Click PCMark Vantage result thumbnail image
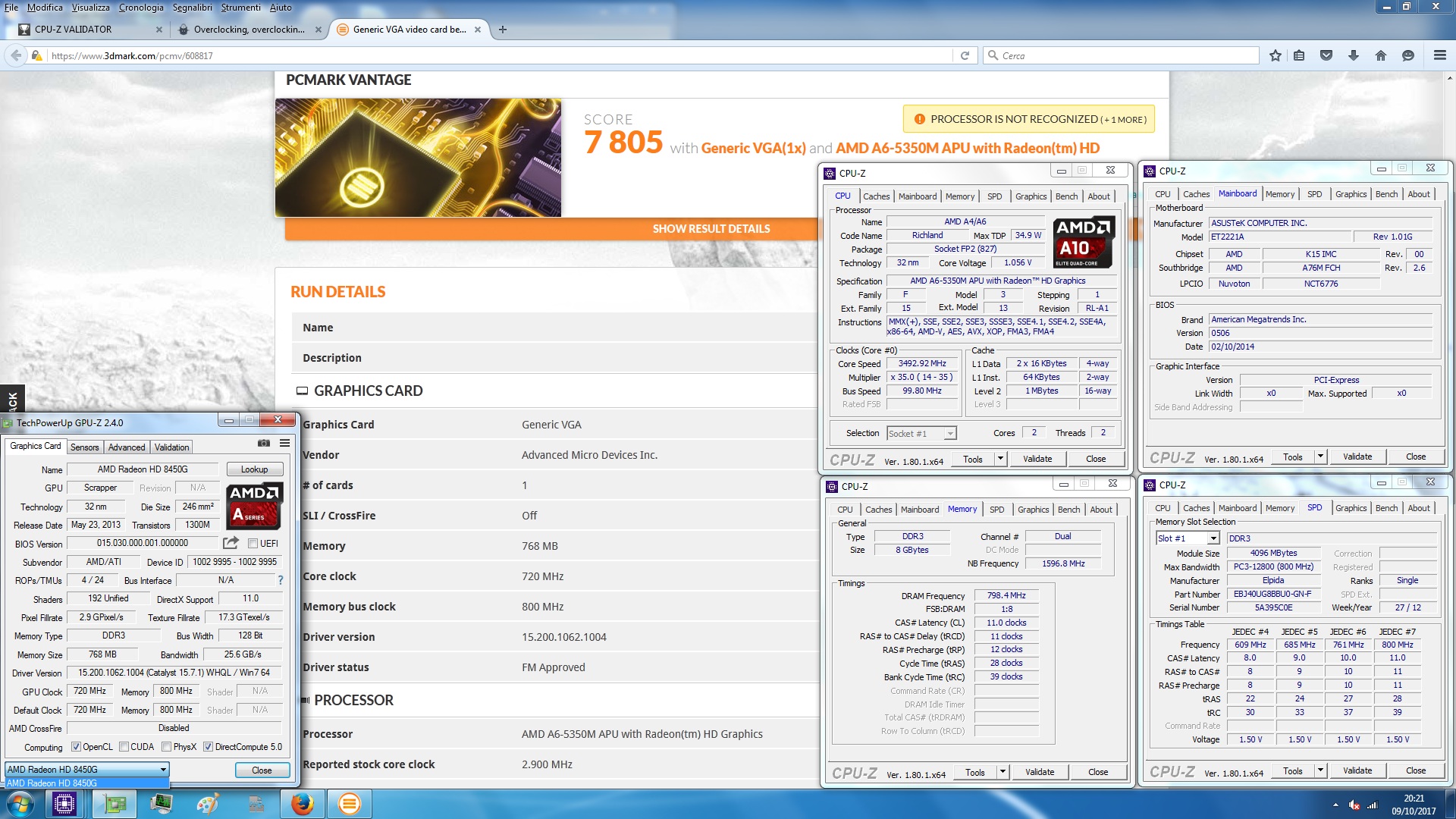 (x=418, y=158)
